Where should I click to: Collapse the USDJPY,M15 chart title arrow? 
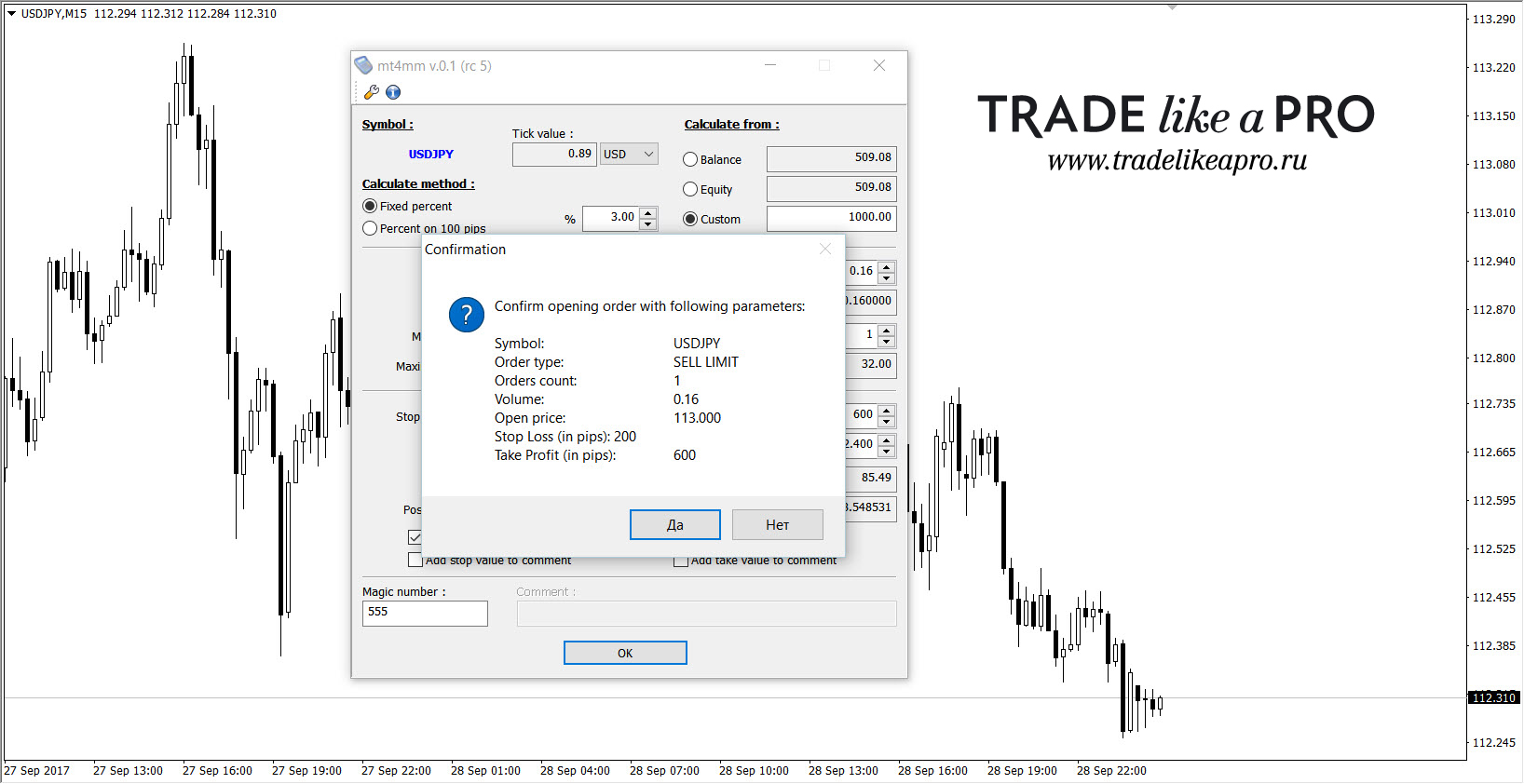(x=11, y=14)
